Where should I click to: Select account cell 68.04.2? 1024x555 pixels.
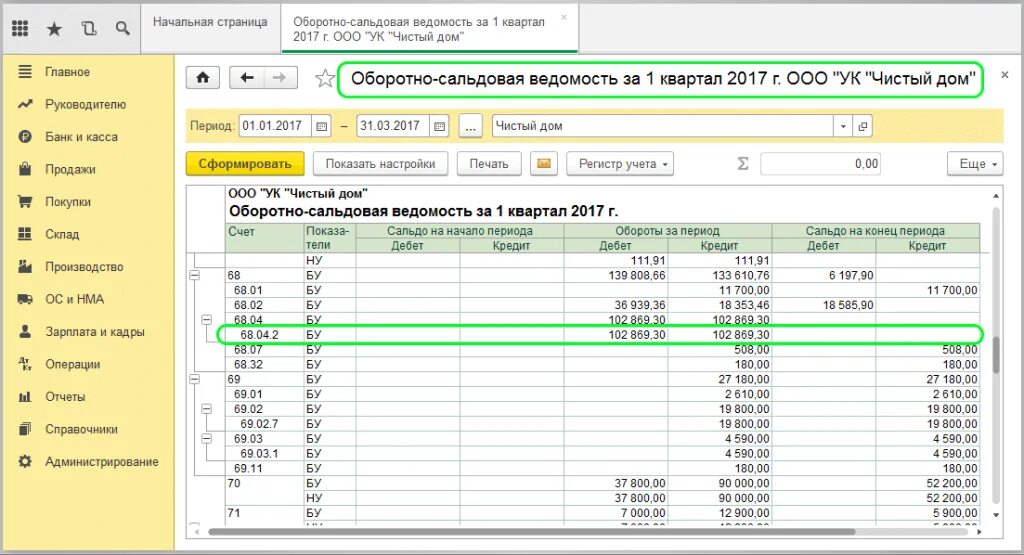click(264, 335)
